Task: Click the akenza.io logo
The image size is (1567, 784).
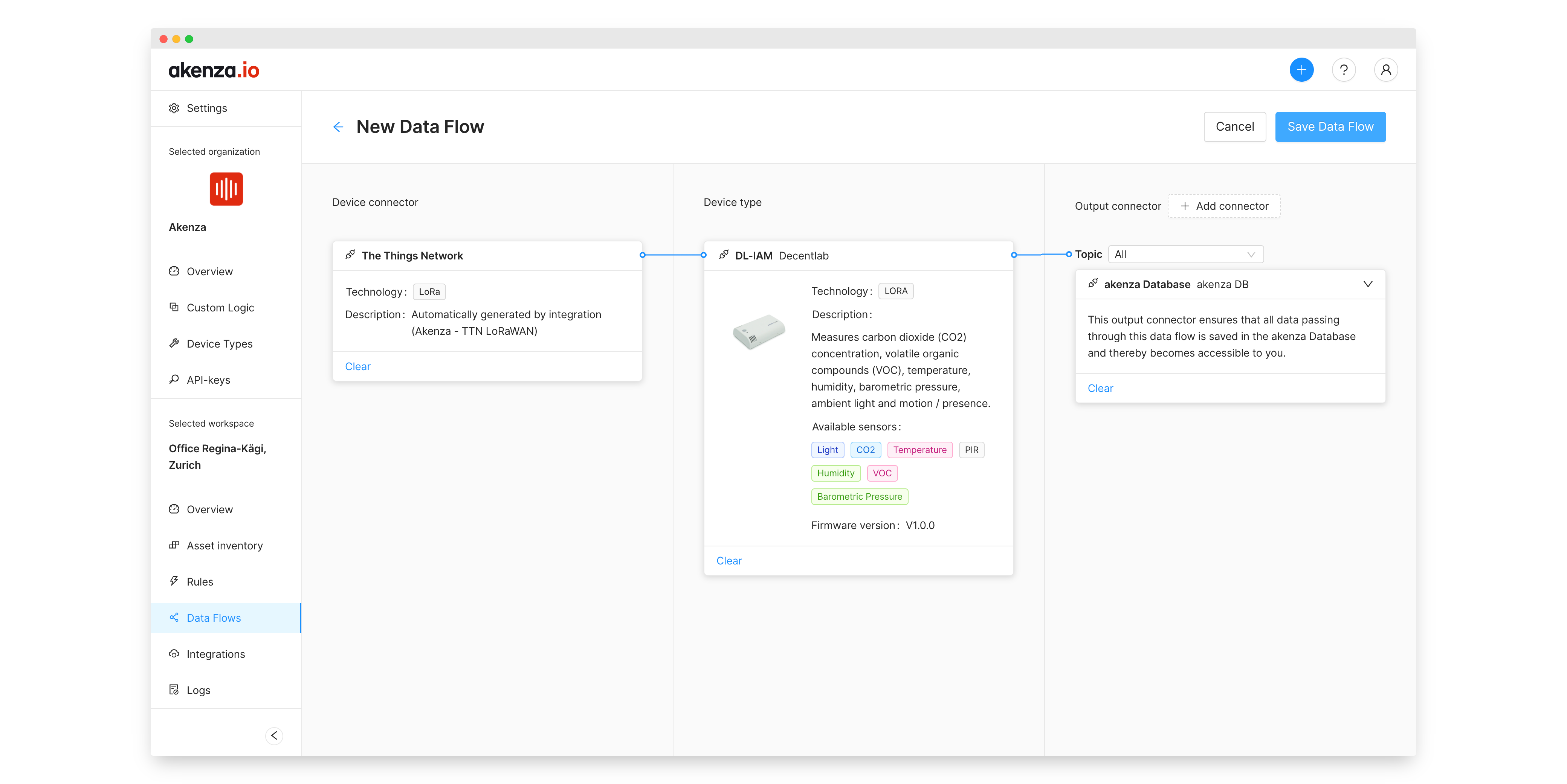Action: click(214, 70)
